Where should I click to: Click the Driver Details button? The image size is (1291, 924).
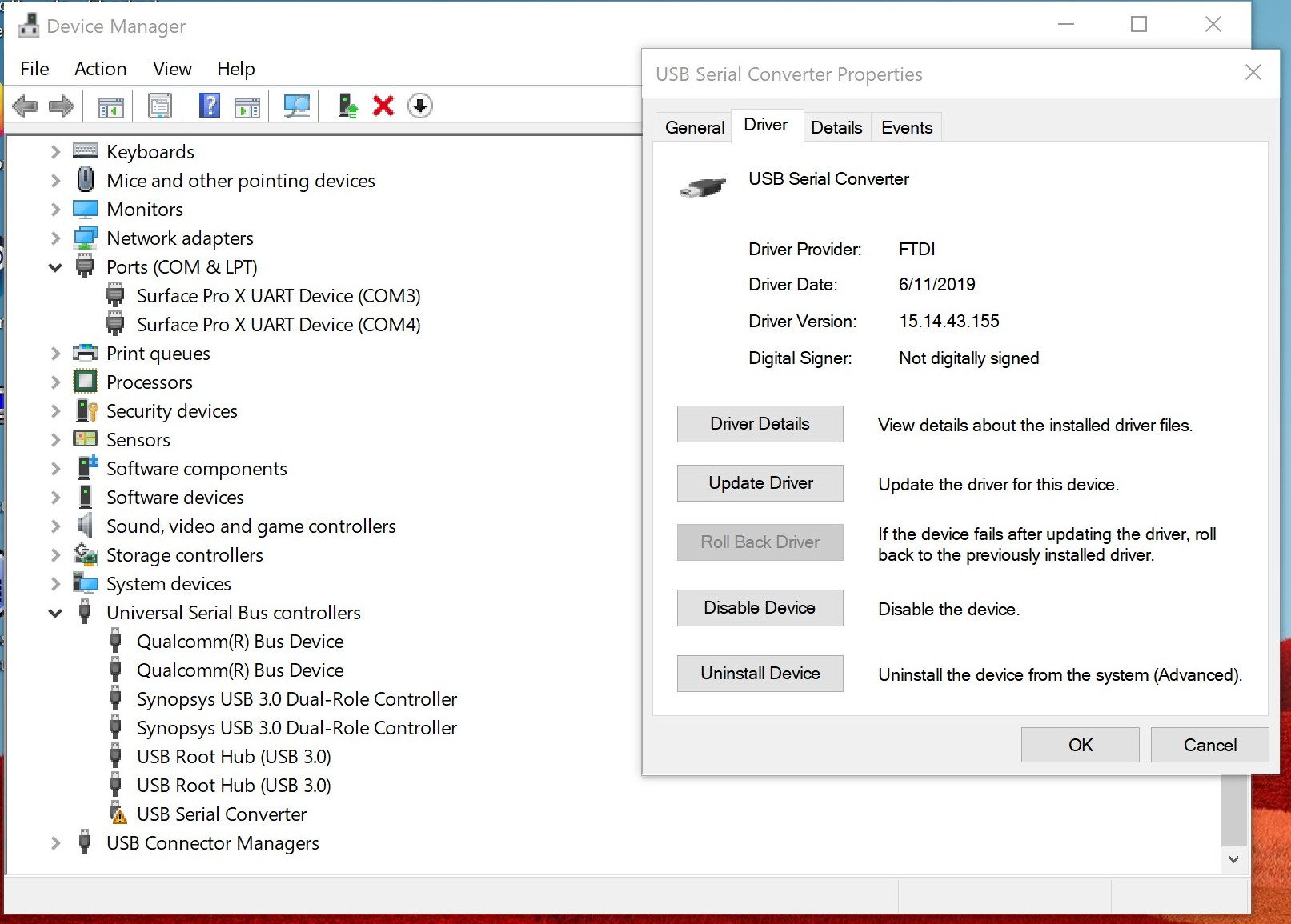pos(760,424)
